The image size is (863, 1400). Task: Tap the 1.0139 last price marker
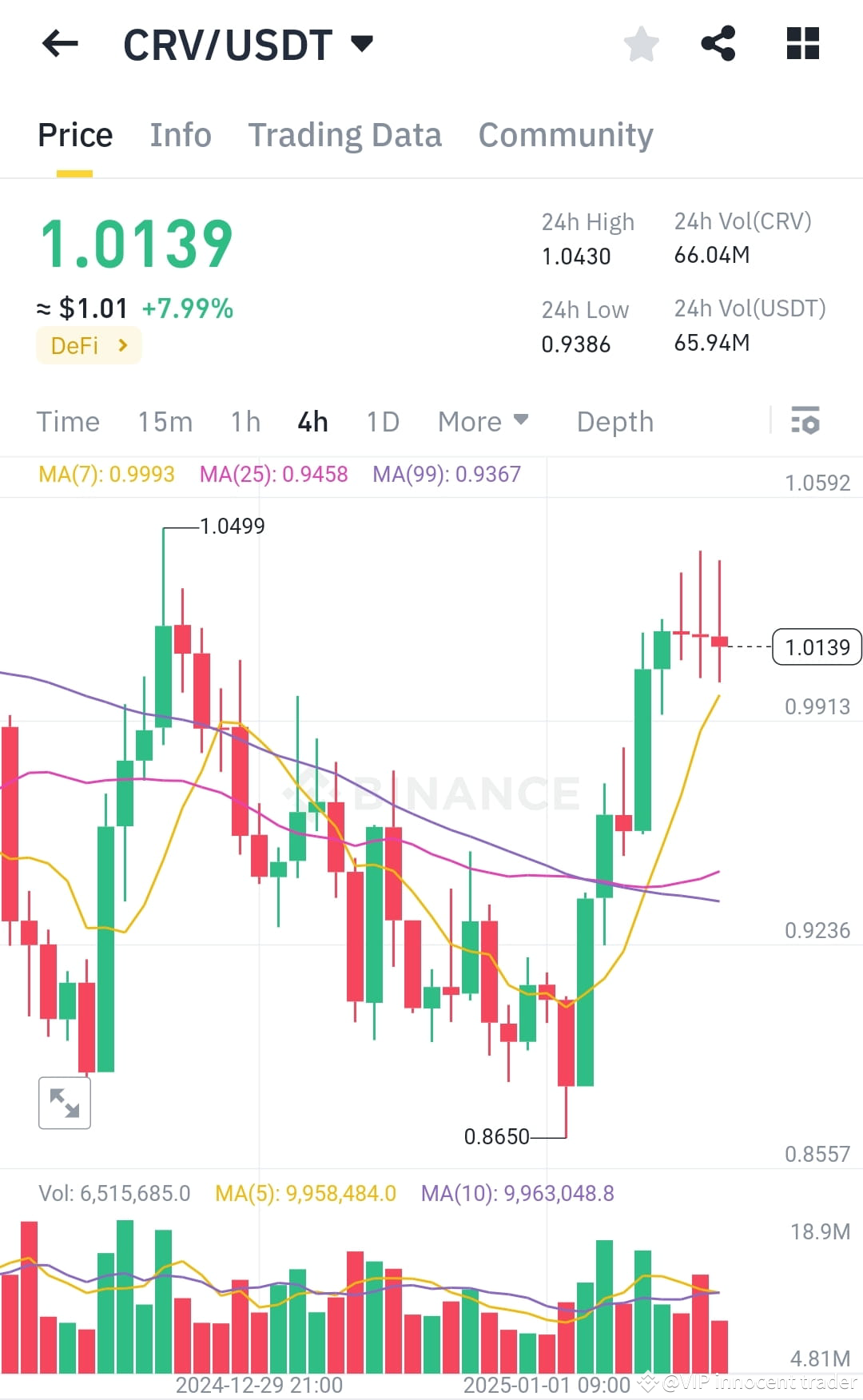pyautogui.click(x=816, y=647)
